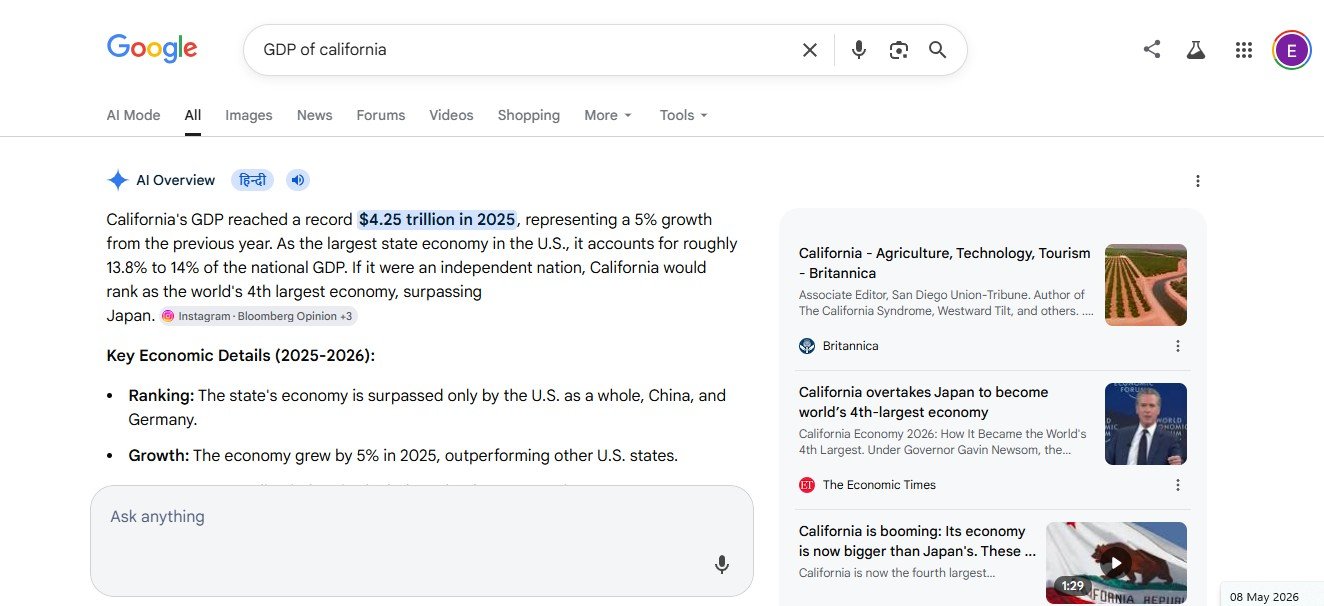Click the highlighted $4.25 trillion in 2025 text

tap(437, 220)
